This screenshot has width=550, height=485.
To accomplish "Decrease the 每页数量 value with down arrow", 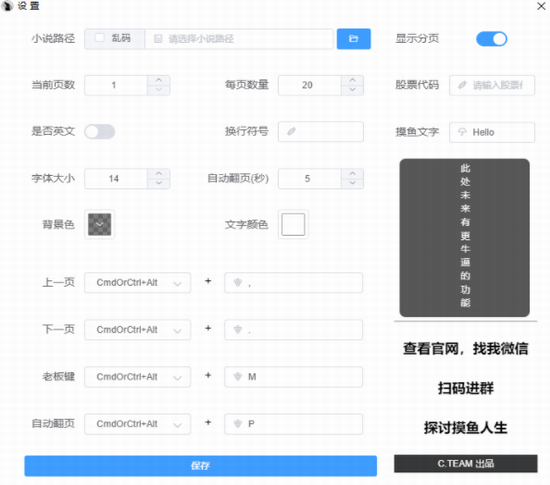I will [x=353, y=90].
